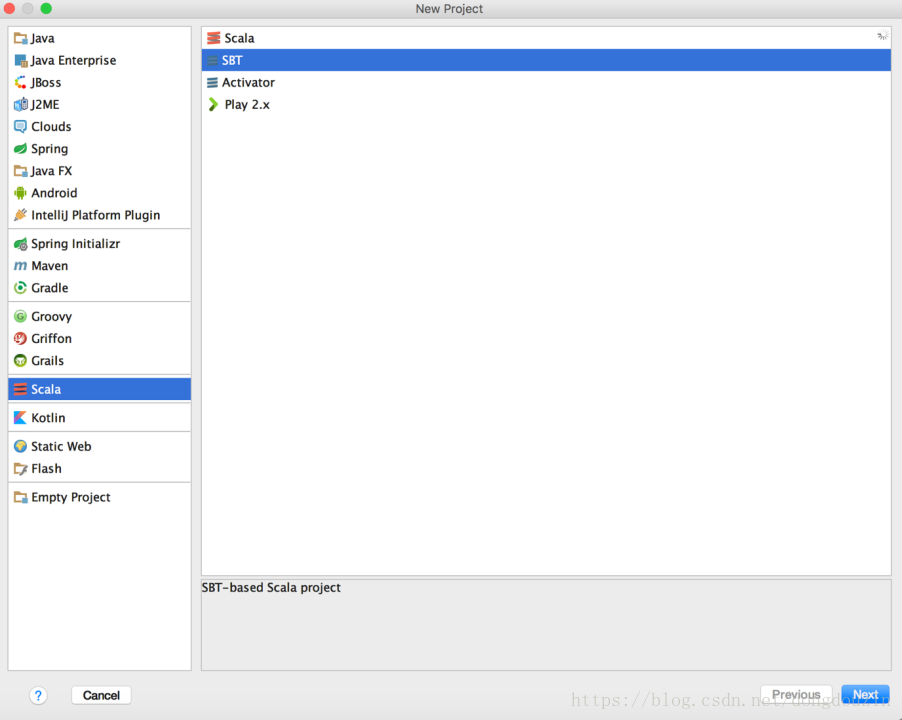
Task: Select the "Activator" template text
Action: (x=249, y=82)
